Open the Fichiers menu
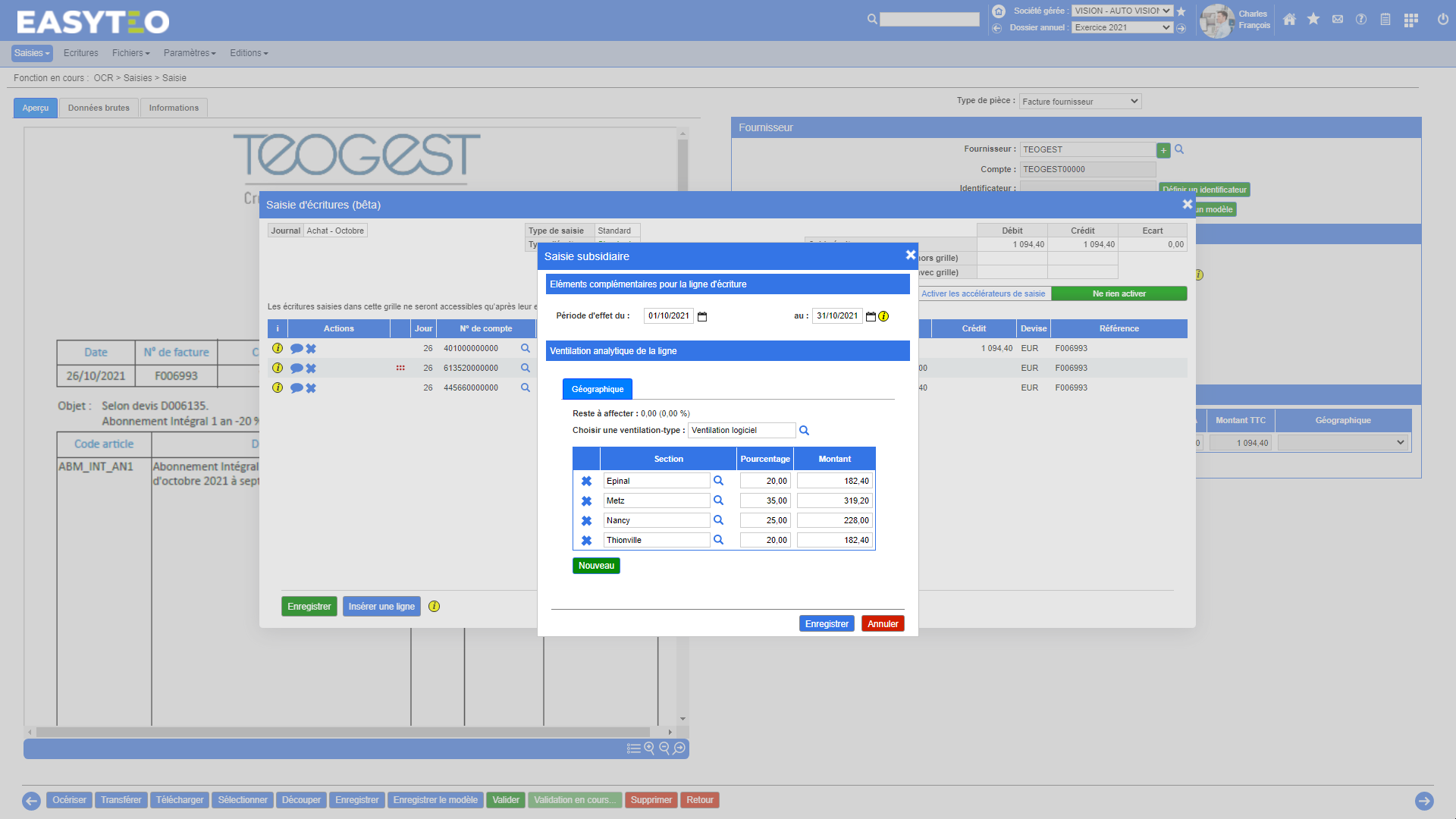 pos(130,53)
